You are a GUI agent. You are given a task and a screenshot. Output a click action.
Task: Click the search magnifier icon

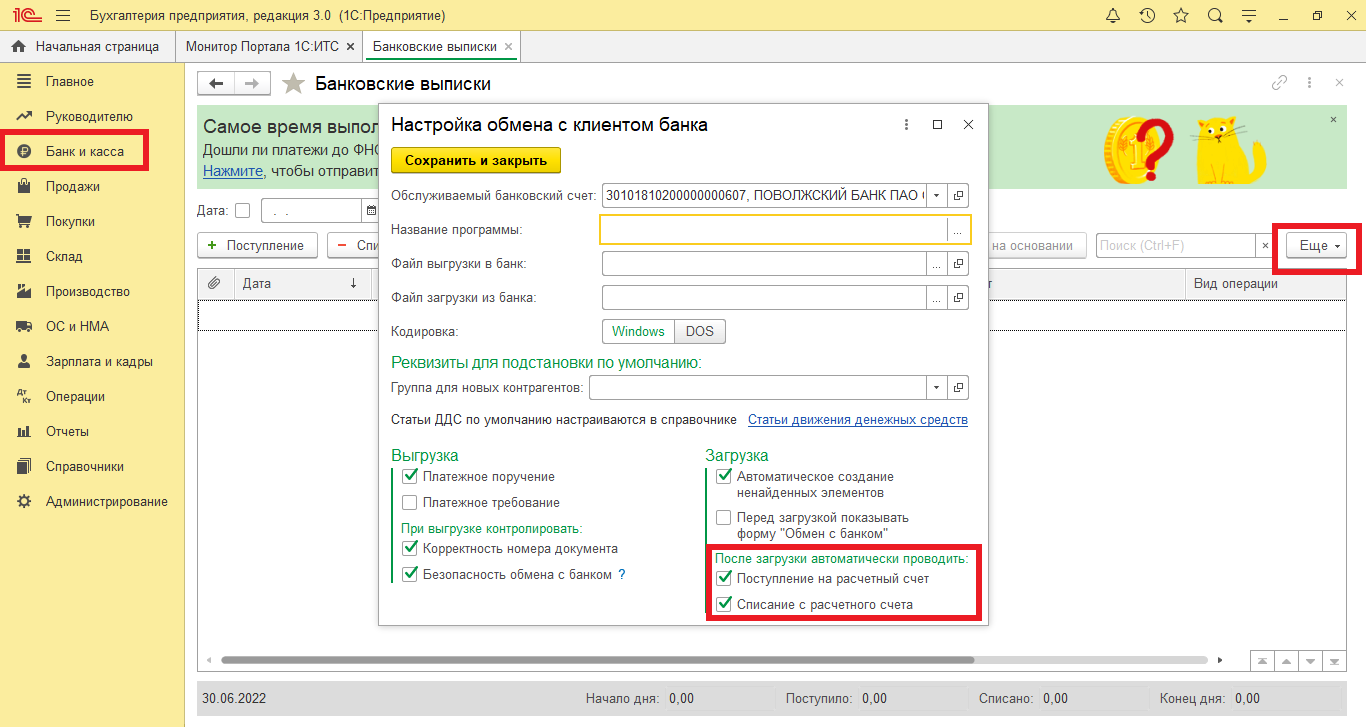tap(1215, 16)
